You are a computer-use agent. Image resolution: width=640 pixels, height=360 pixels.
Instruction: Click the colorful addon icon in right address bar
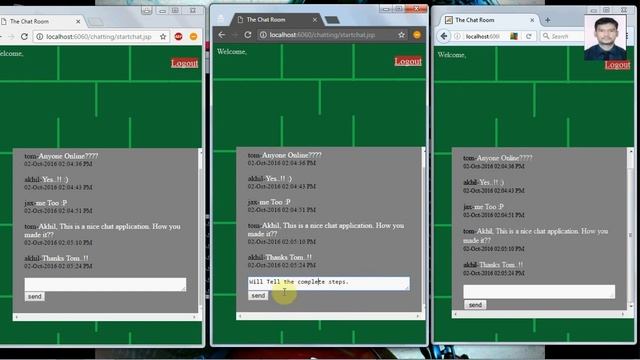click(514, 36)
